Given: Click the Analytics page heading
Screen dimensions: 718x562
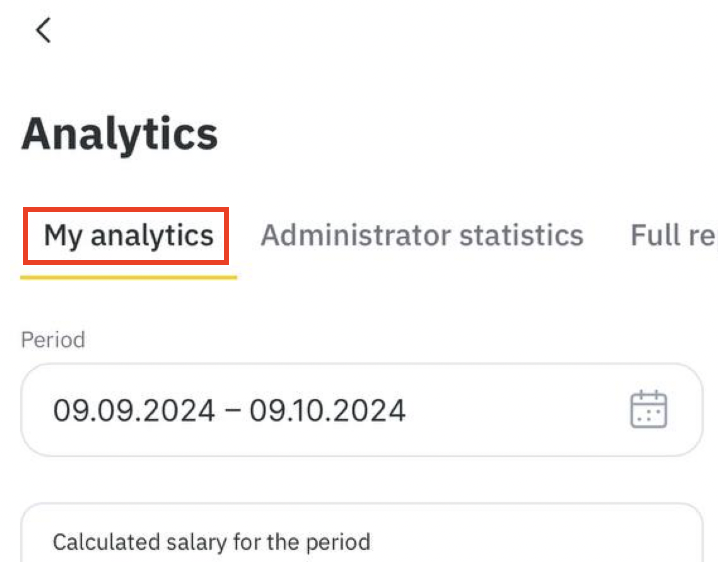Looking at the screenshot, I should pyautogui.click(x=120, y=135).
